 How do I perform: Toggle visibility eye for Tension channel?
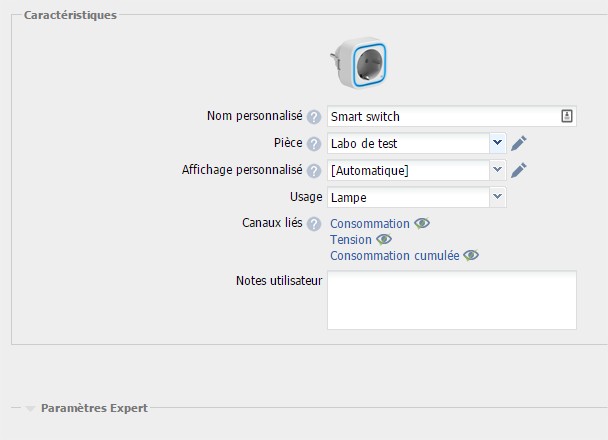coord(384,240)
